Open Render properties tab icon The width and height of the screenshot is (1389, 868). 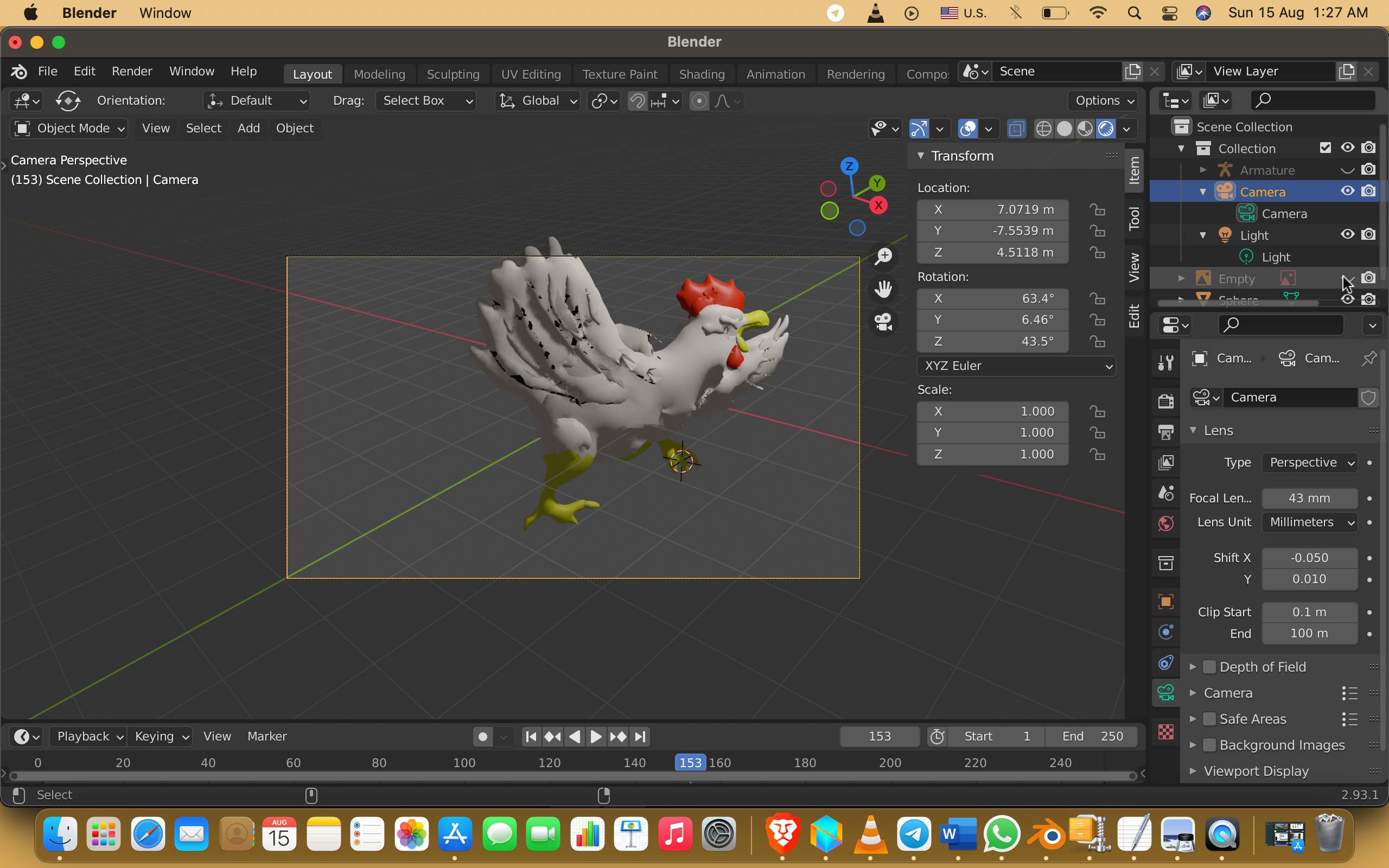point(1165,401)
